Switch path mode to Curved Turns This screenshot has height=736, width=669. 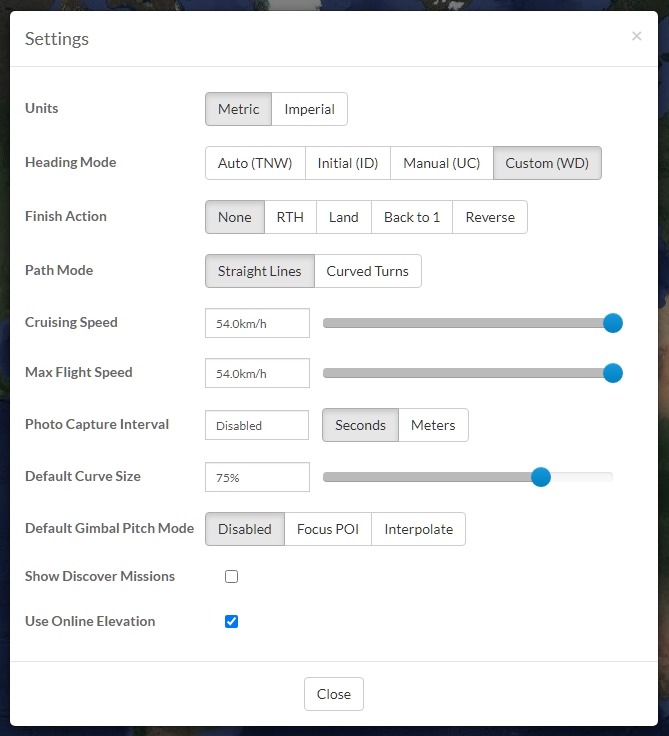click(368, 271)
